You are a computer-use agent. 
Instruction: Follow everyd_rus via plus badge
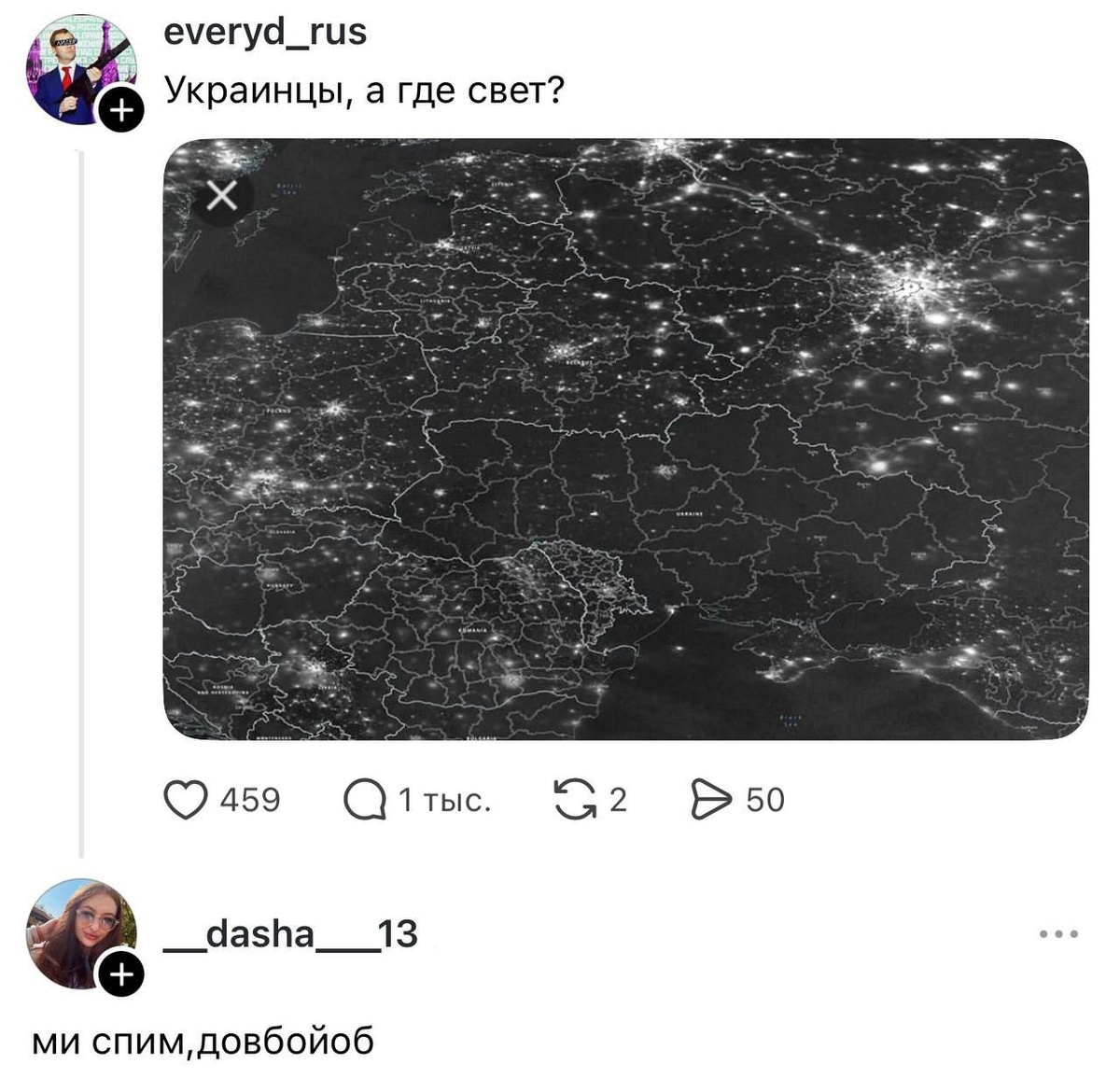(121, 111)
